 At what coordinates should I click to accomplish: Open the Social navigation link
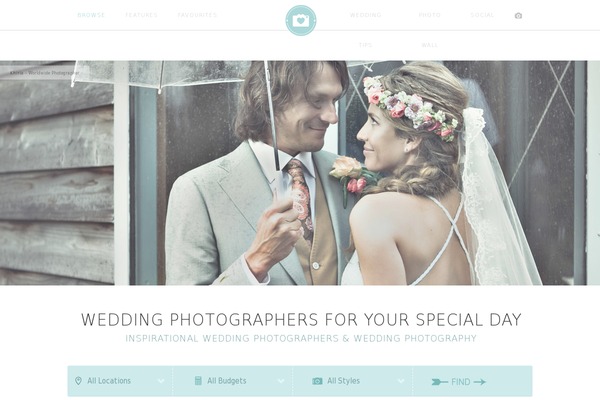(482, 15)
